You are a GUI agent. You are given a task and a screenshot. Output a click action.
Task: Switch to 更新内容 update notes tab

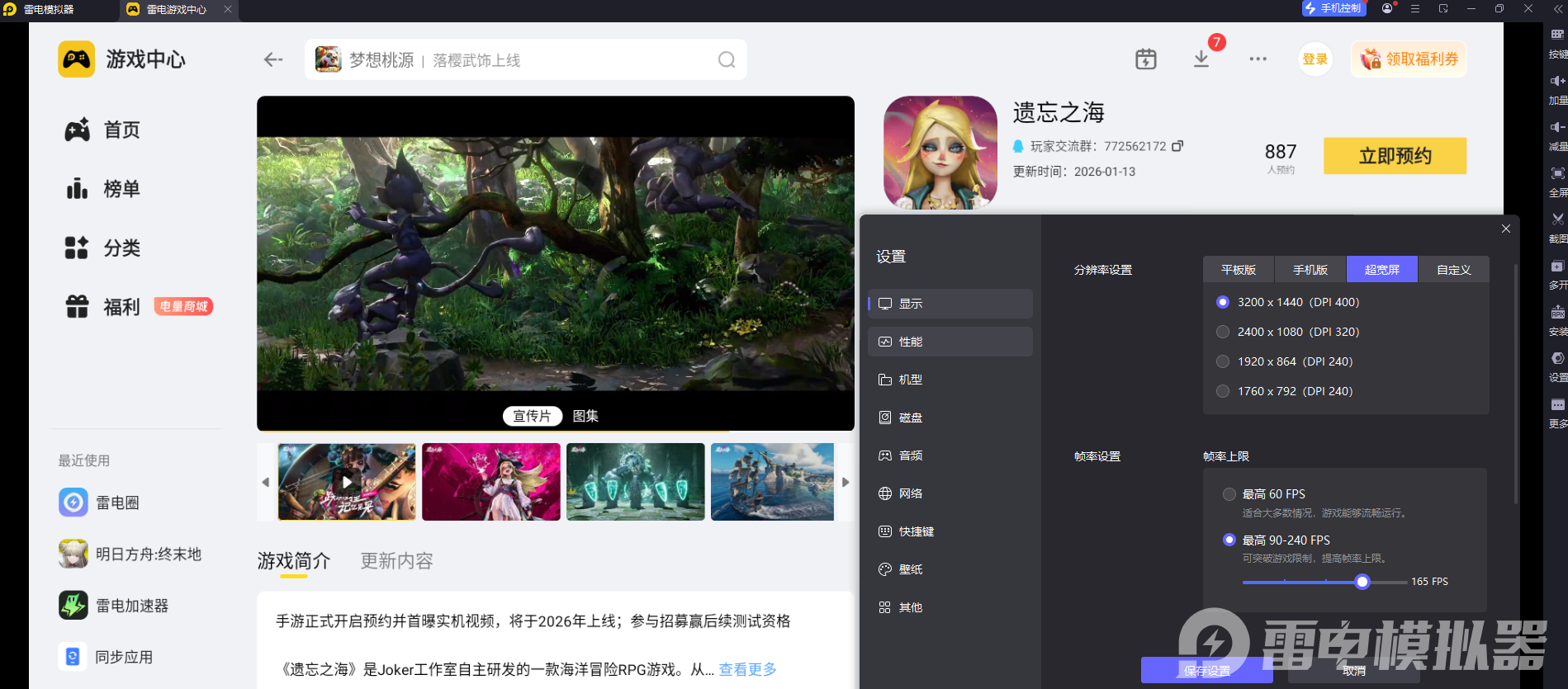coord(396,561)
